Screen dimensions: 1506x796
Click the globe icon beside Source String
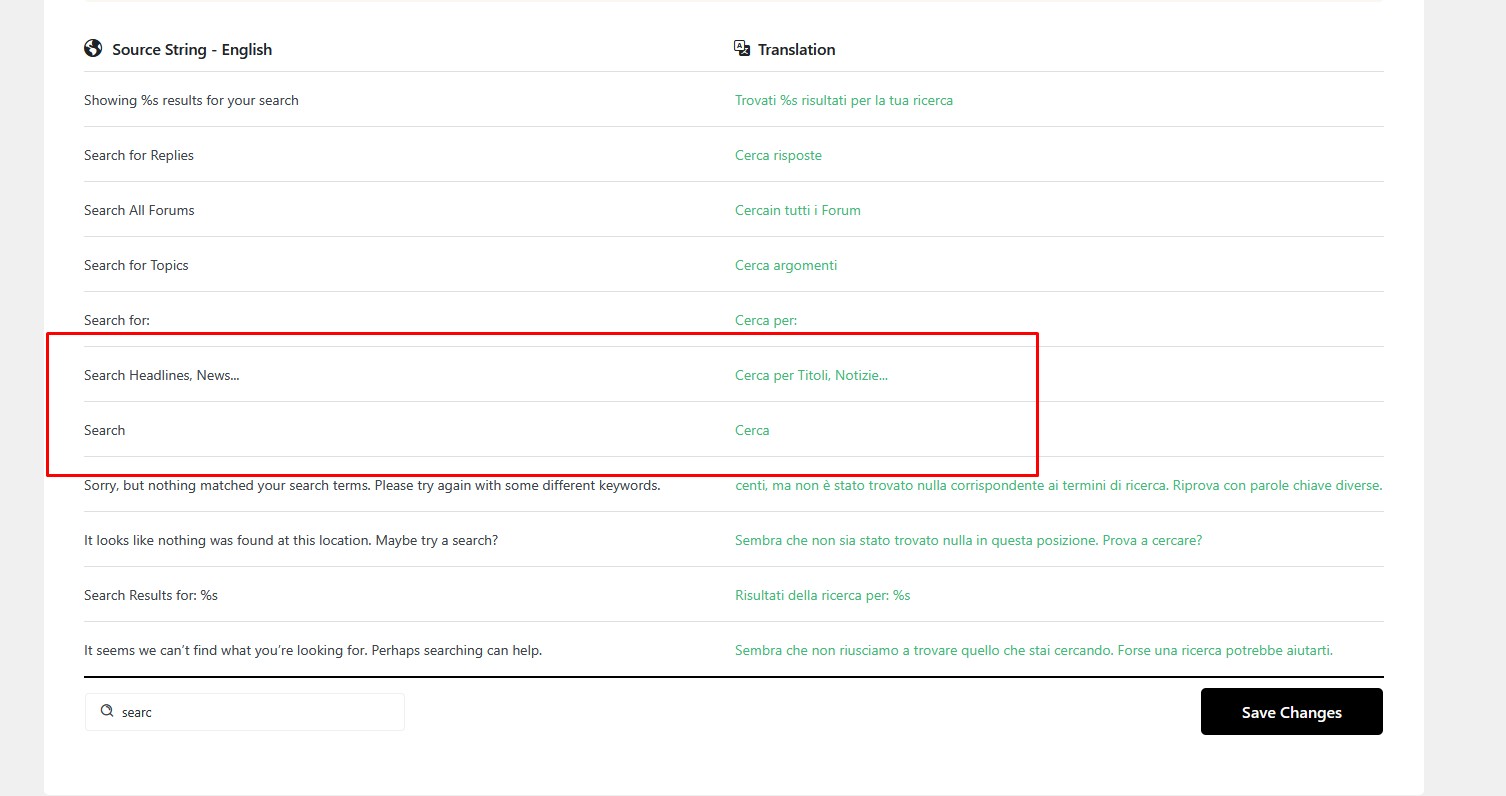coord(93,48)
